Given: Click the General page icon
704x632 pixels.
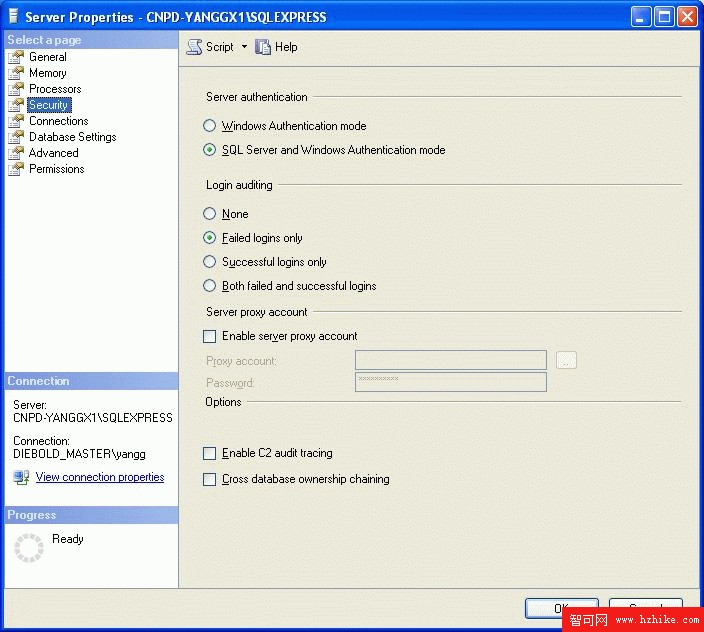Looking at the screenshot, I should [x=16, y=57].
